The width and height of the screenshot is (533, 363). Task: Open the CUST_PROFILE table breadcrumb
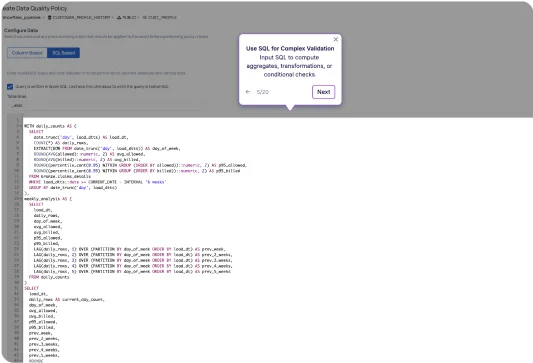click(x=162, y=17)
